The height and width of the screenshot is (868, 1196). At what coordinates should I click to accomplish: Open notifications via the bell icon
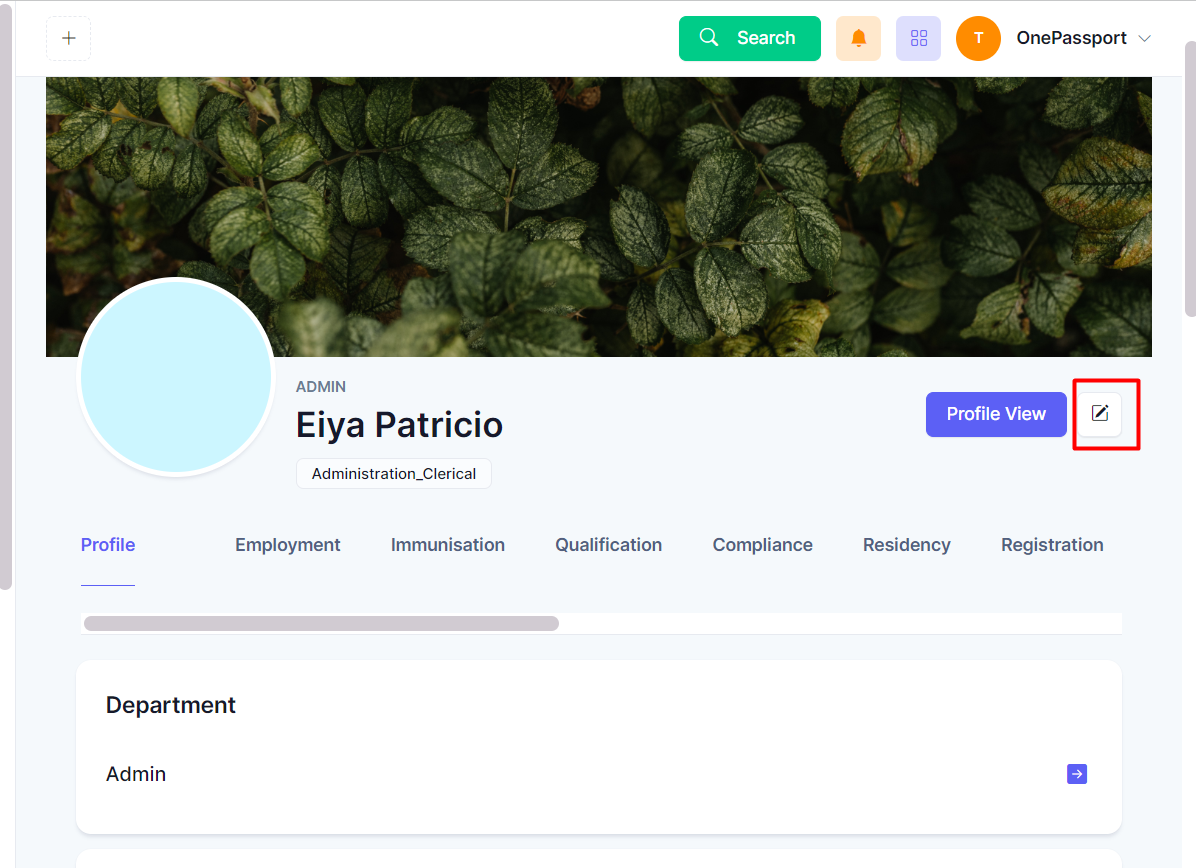(858, 38)
